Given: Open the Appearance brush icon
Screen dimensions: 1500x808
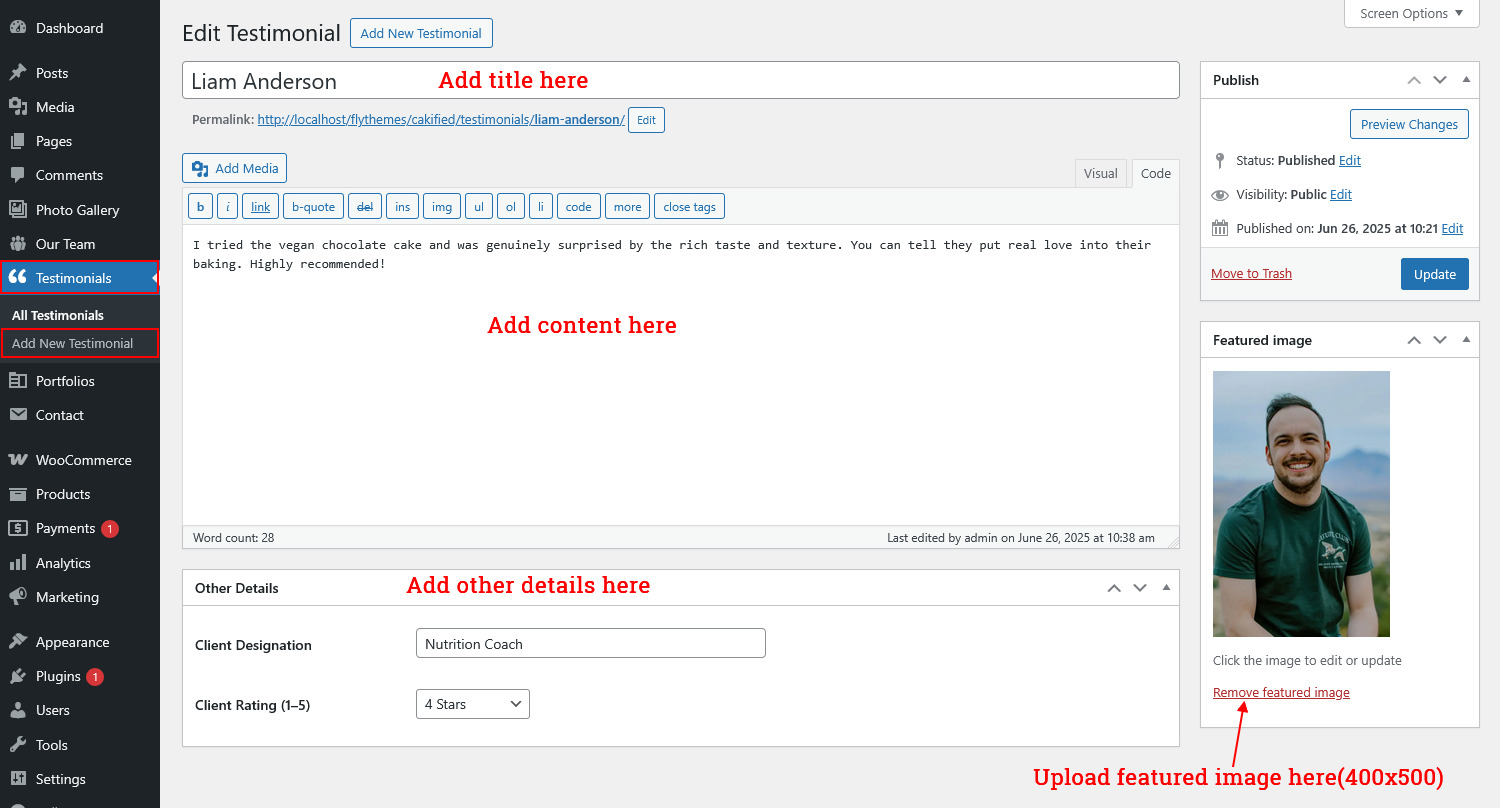Looking at the screenshot, I should pos(17,642).
